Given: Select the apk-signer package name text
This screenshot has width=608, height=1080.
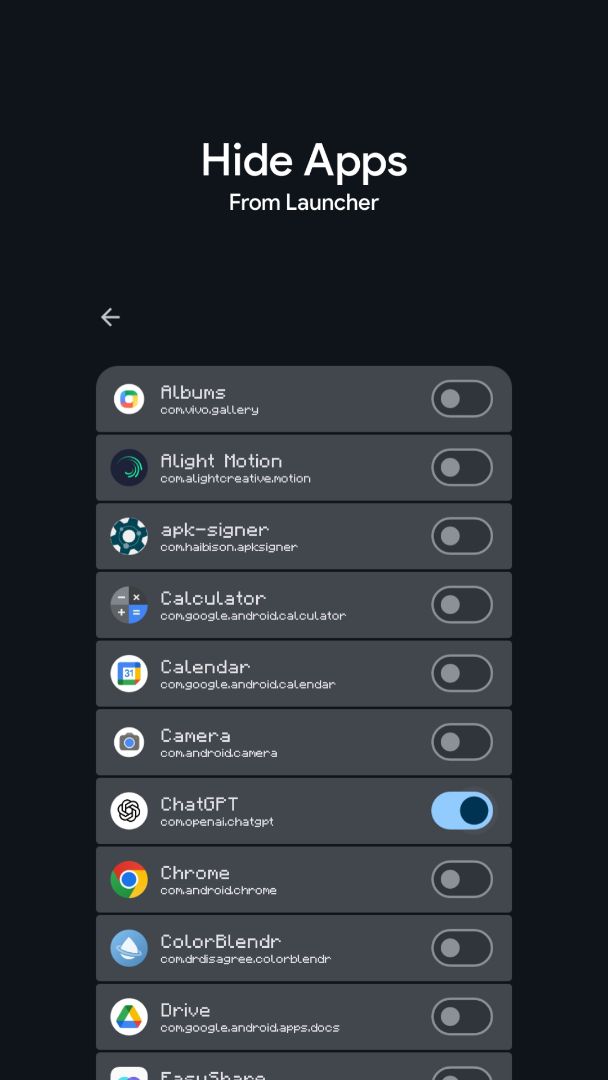Looking at the screenshot, I should (x=229, y=547).
